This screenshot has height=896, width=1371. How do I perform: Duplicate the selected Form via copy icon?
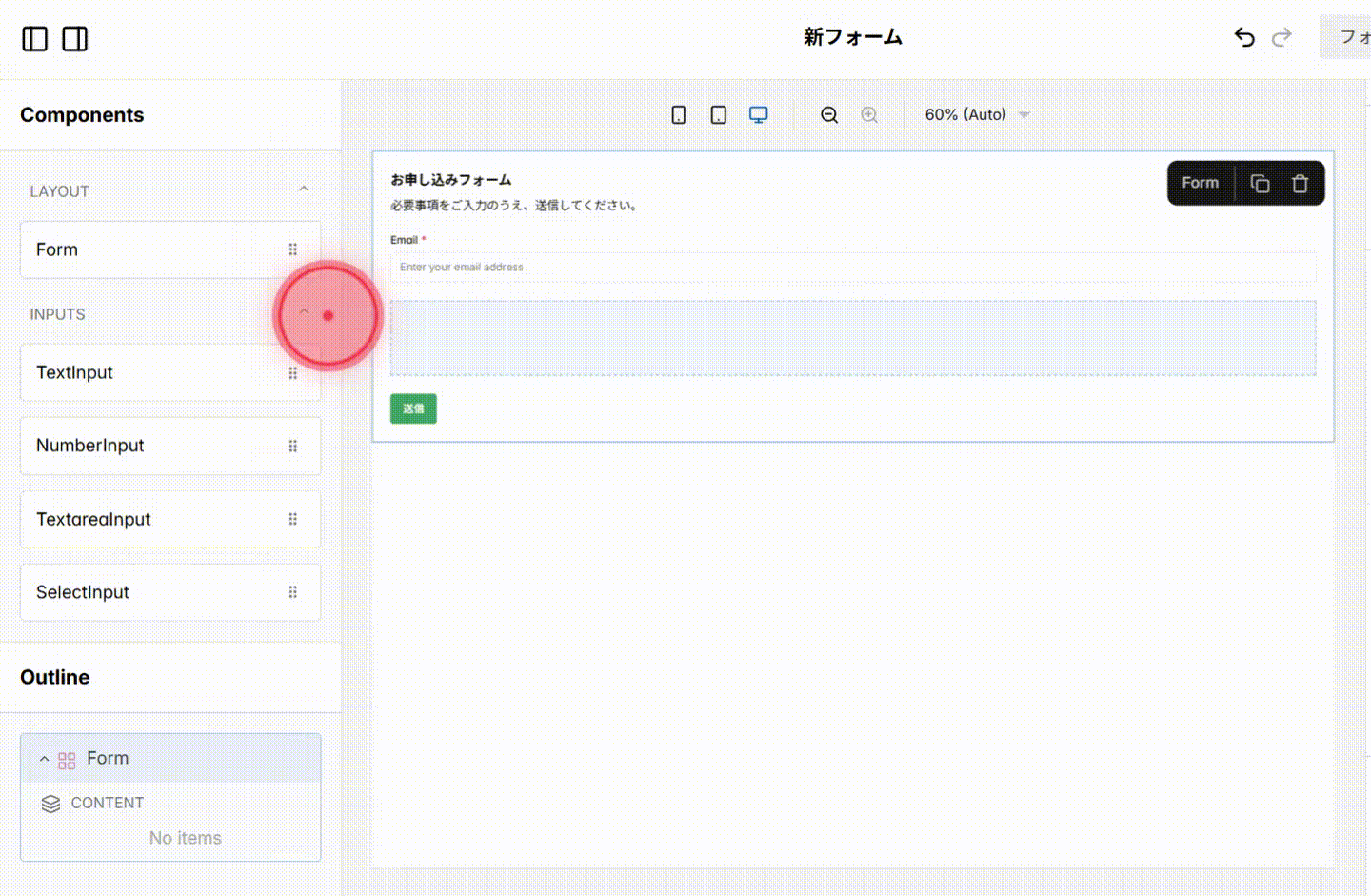click(x=1260, y=183)
